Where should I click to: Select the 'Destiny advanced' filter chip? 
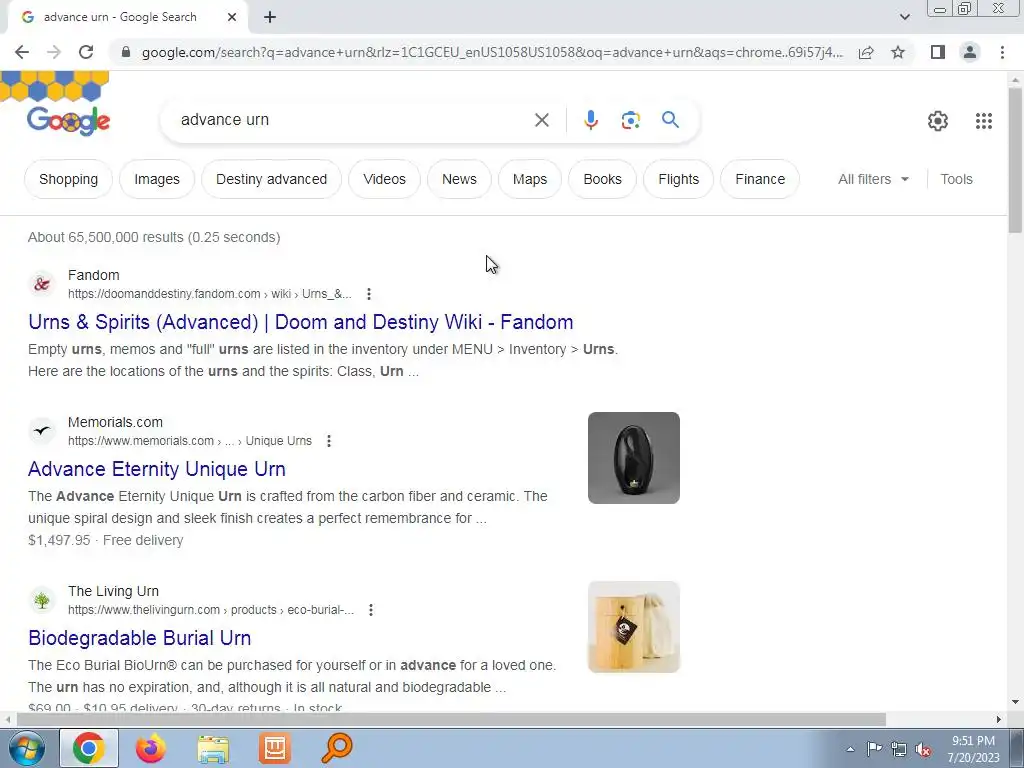coord(272,179)
